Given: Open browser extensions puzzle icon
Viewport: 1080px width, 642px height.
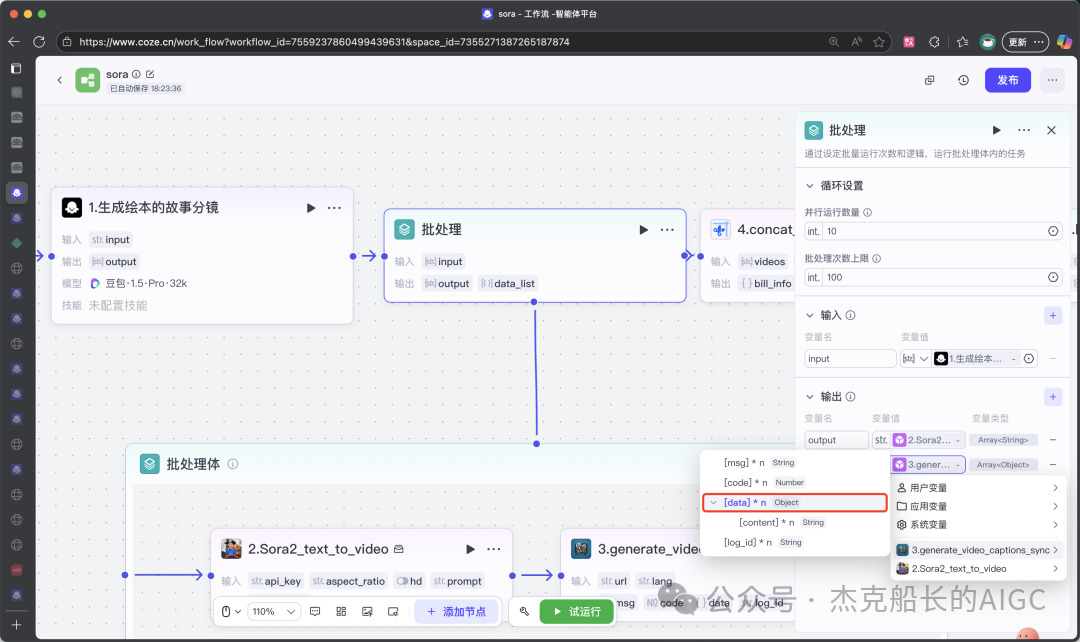Looking at the screenshot, I should coord(934,42).
